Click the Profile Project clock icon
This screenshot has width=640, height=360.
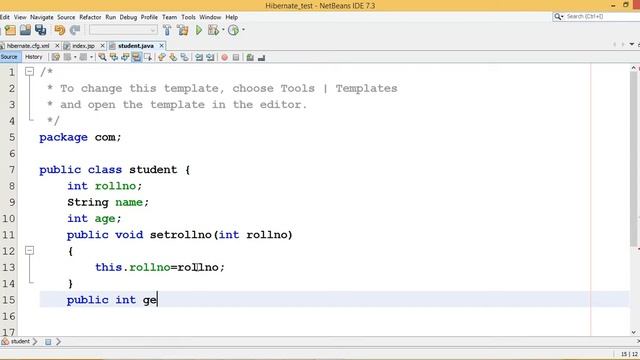pos(233,30)
